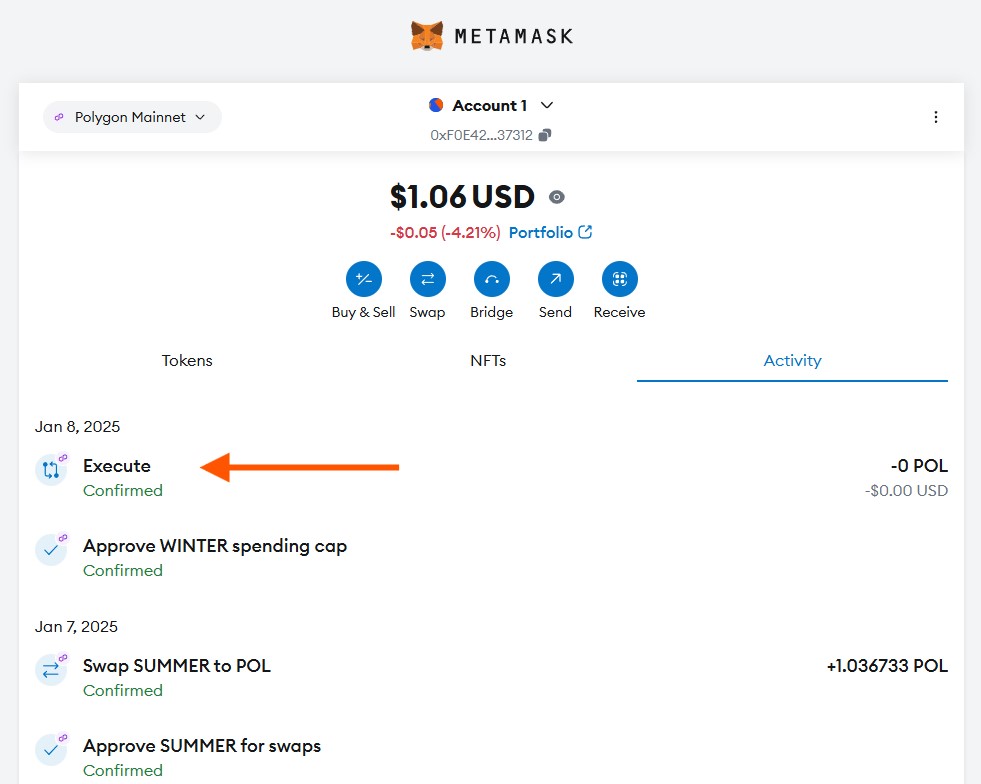
Task: Expand the Polygon Mainnet network dropdown
Action: pyautogui.click(x=132, y=117)
